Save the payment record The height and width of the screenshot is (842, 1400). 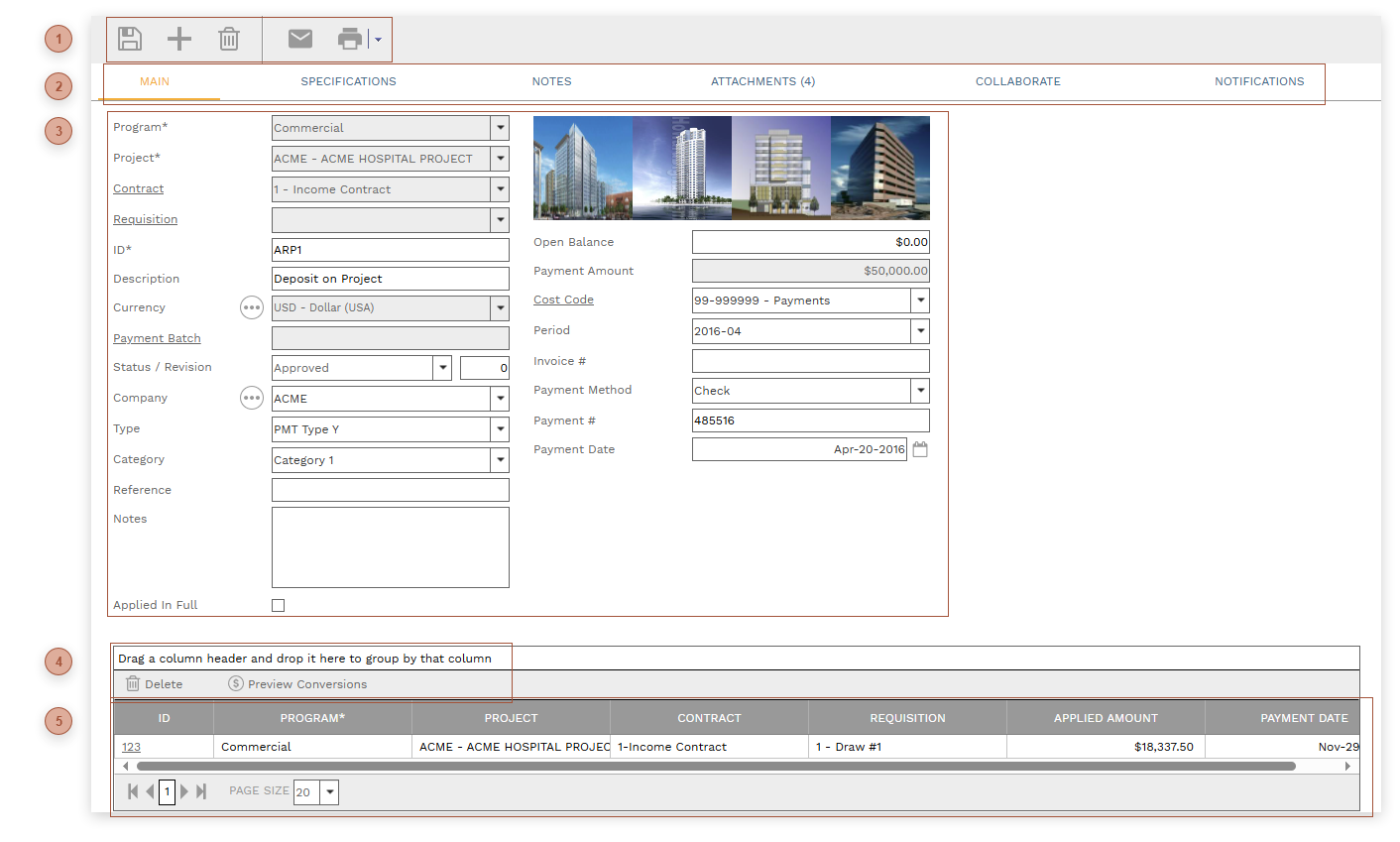coord(129,39)
